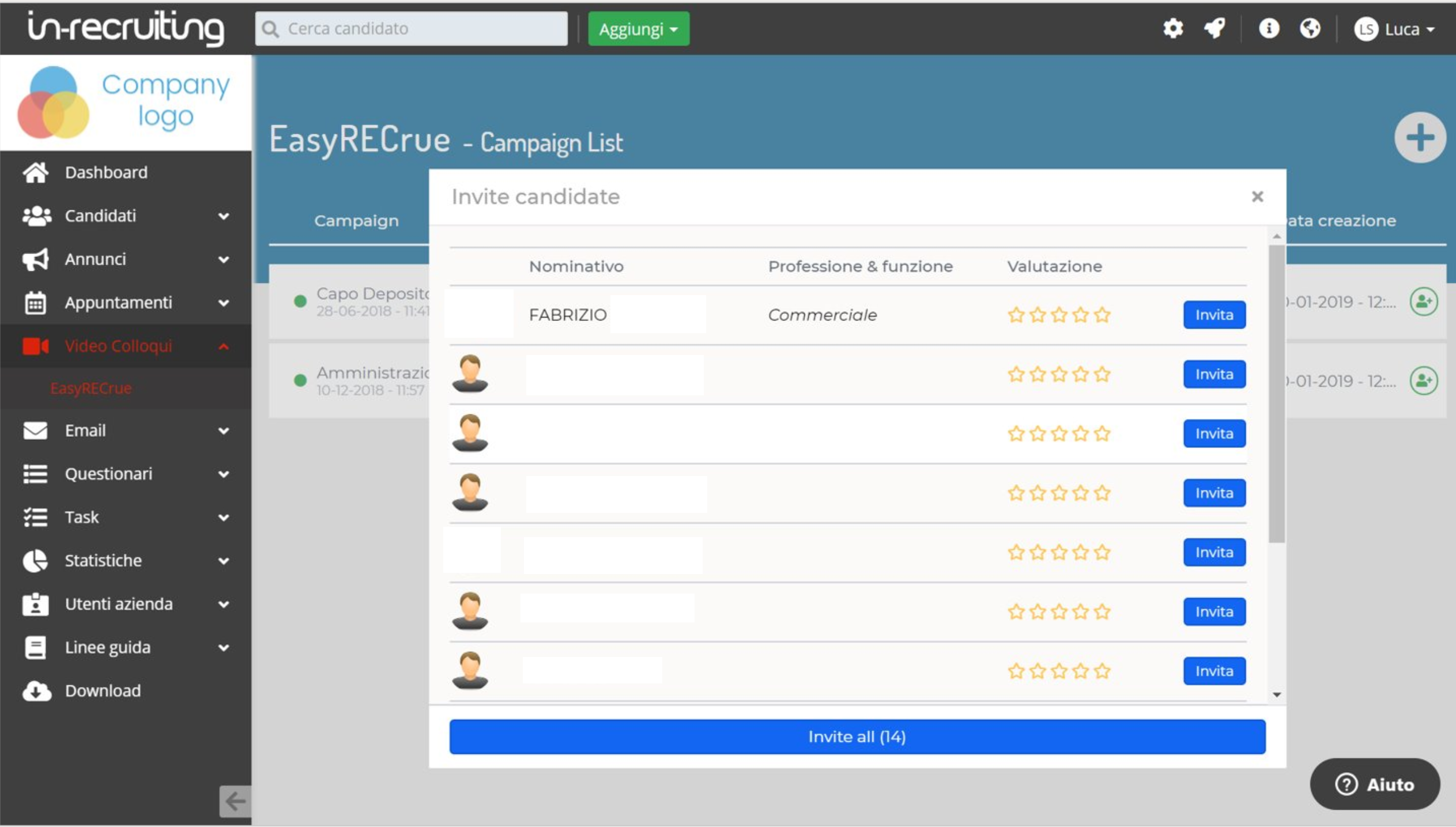Viewport: 1456px width, 827px height.
Task: Click add-candidate icon on Amministrazione row
Action: coord(1423,380)
